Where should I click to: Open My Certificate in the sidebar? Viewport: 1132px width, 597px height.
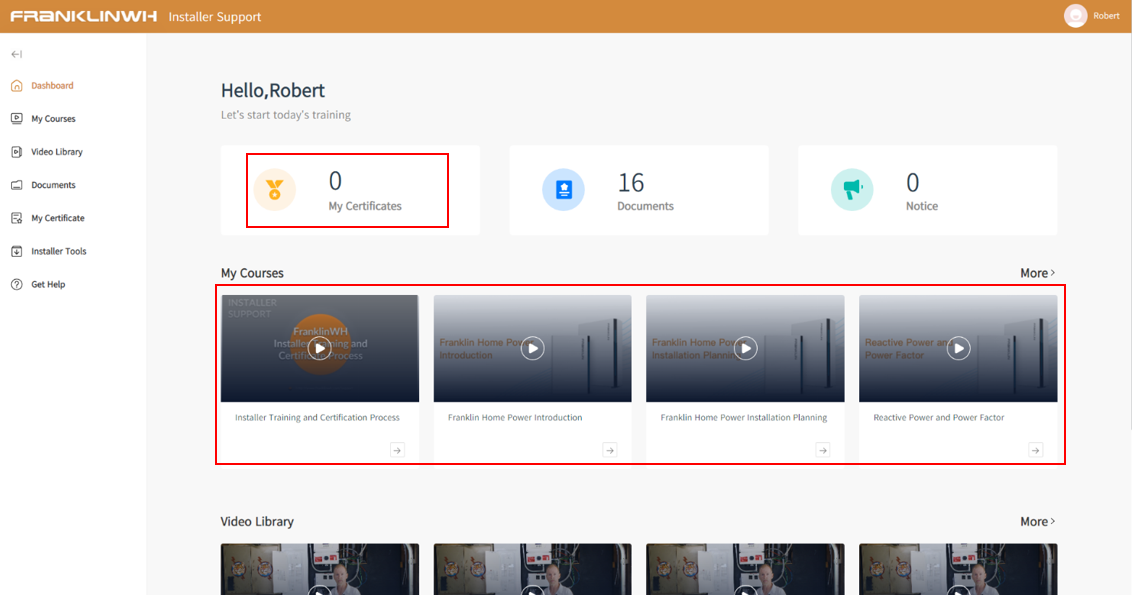[x=58, y=218]
